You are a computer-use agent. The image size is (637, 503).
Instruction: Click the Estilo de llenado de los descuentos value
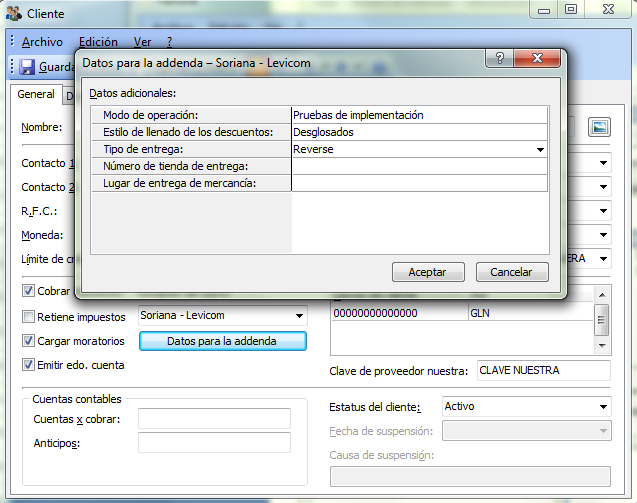click(x=420, y=132)
